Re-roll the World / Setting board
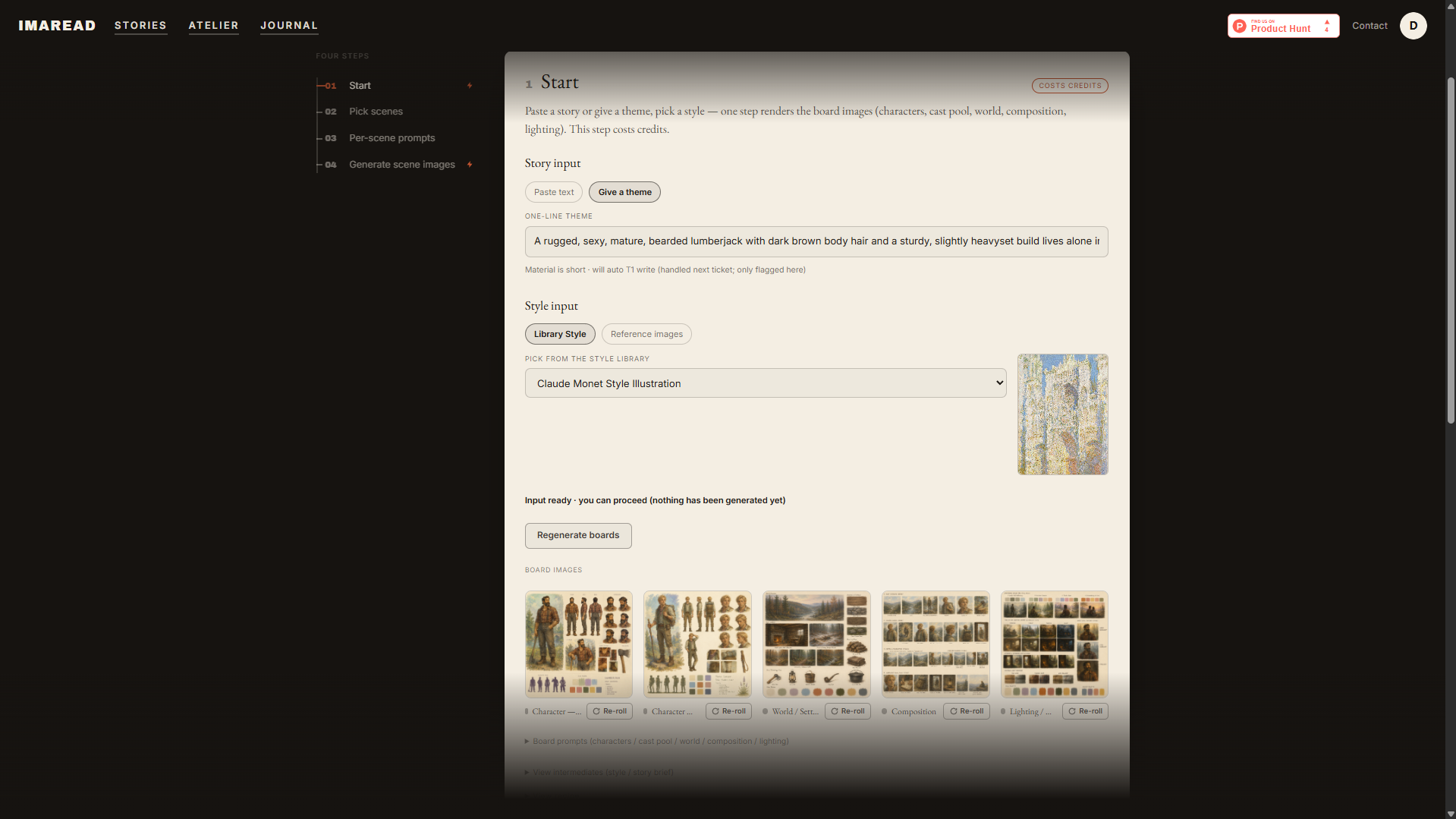 click(x=847, y=711)
